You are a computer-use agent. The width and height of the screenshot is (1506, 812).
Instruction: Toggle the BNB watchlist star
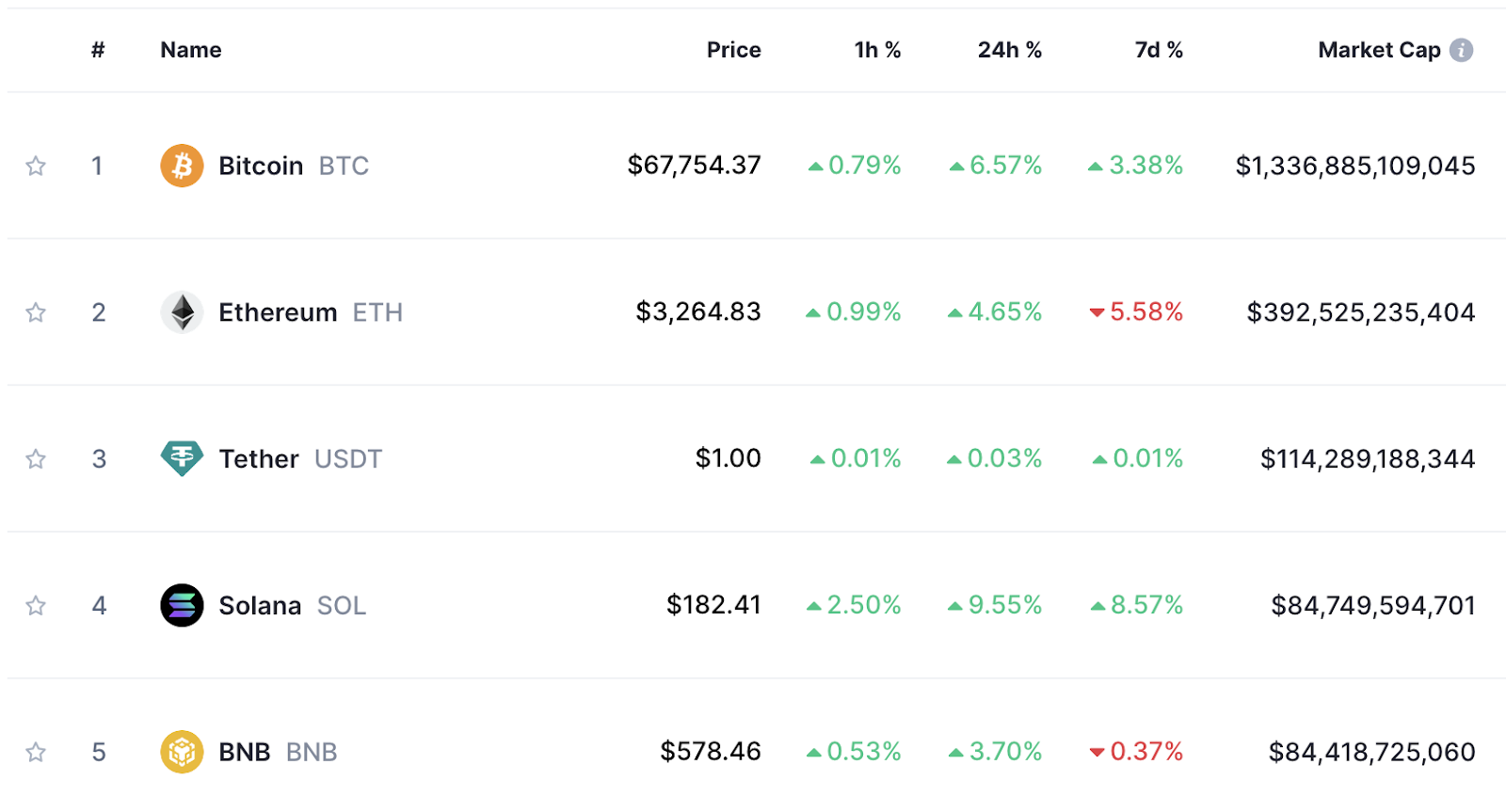point(36,752)
